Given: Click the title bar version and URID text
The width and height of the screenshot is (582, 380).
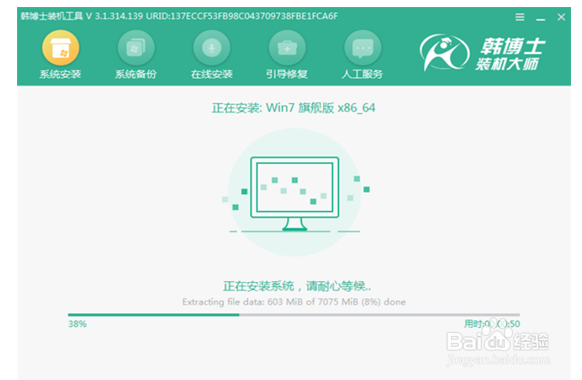Looking at the screenshot, I should (x=179, y=16).
